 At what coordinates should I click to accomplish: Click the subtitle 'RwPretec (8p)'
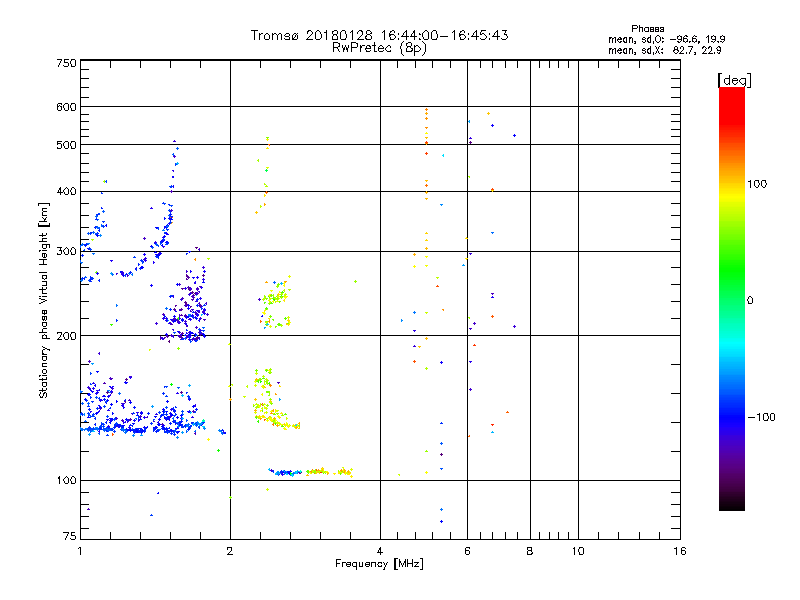point(379,48)
